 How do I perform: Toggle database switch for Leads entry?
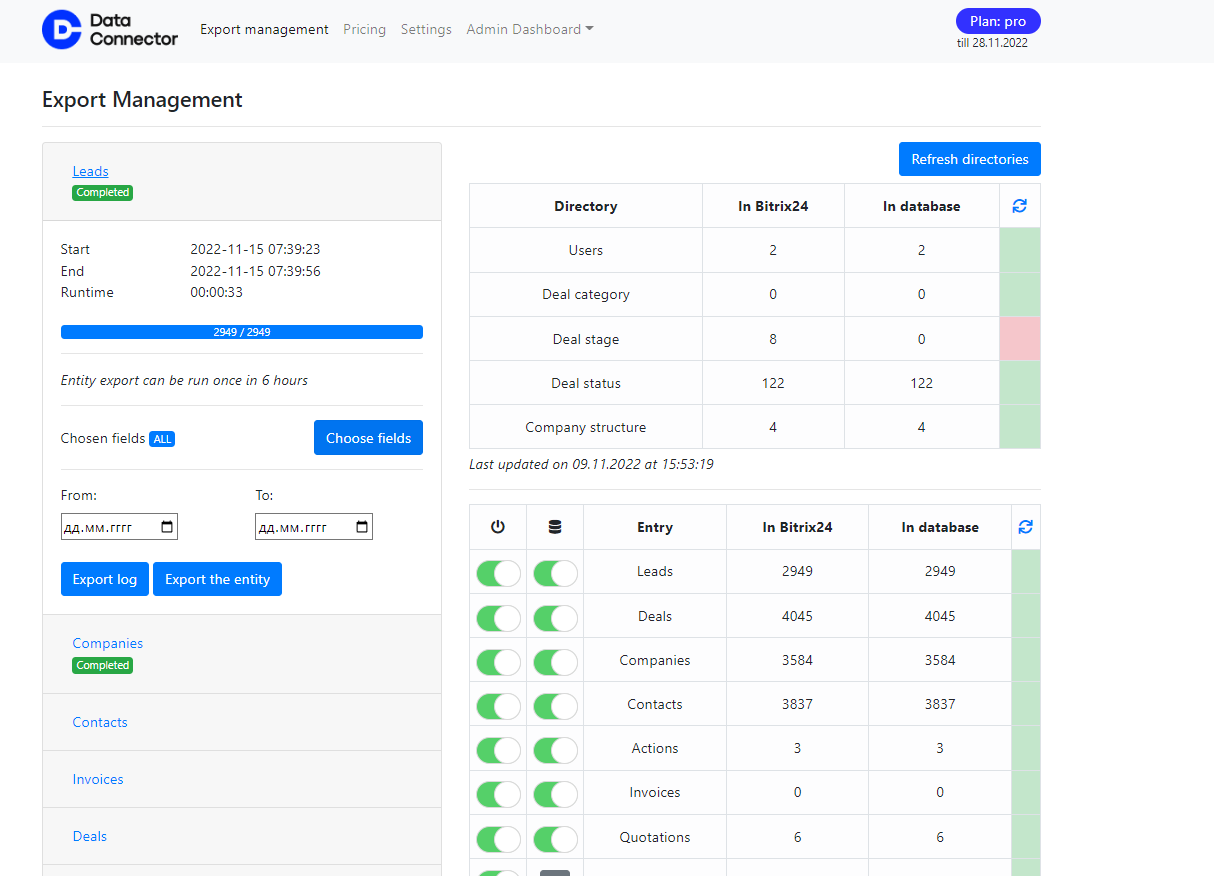coord(555,573)
